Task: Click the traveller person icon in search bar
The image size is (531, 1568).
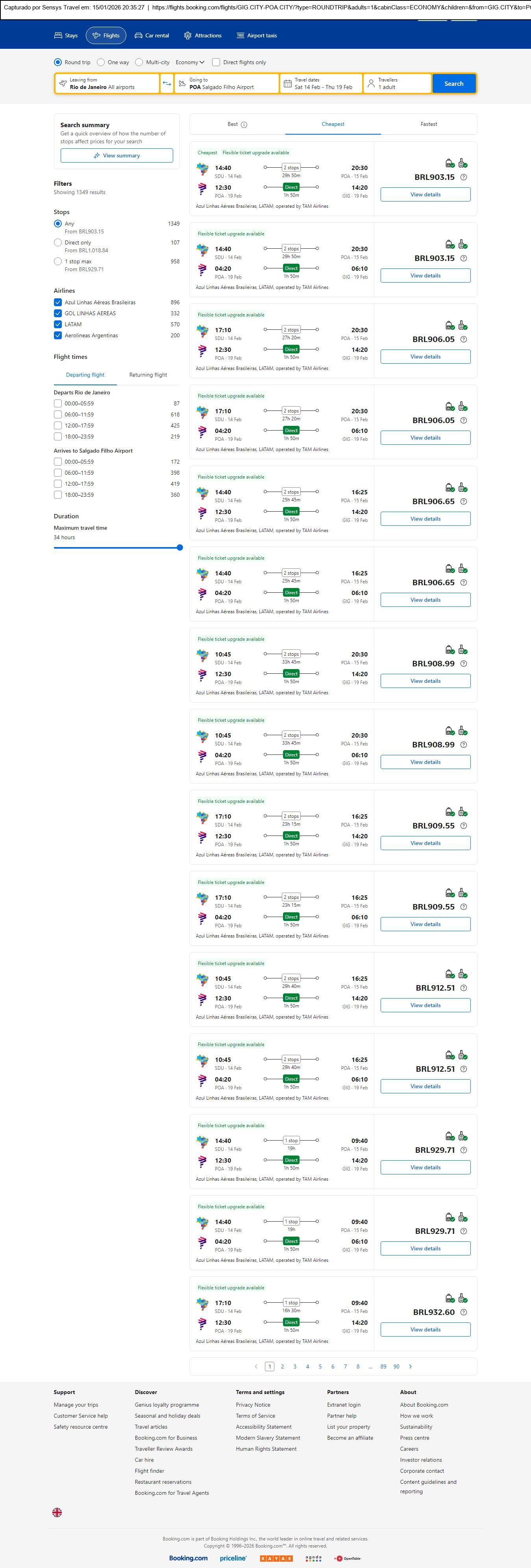Action: coord(371,83)
